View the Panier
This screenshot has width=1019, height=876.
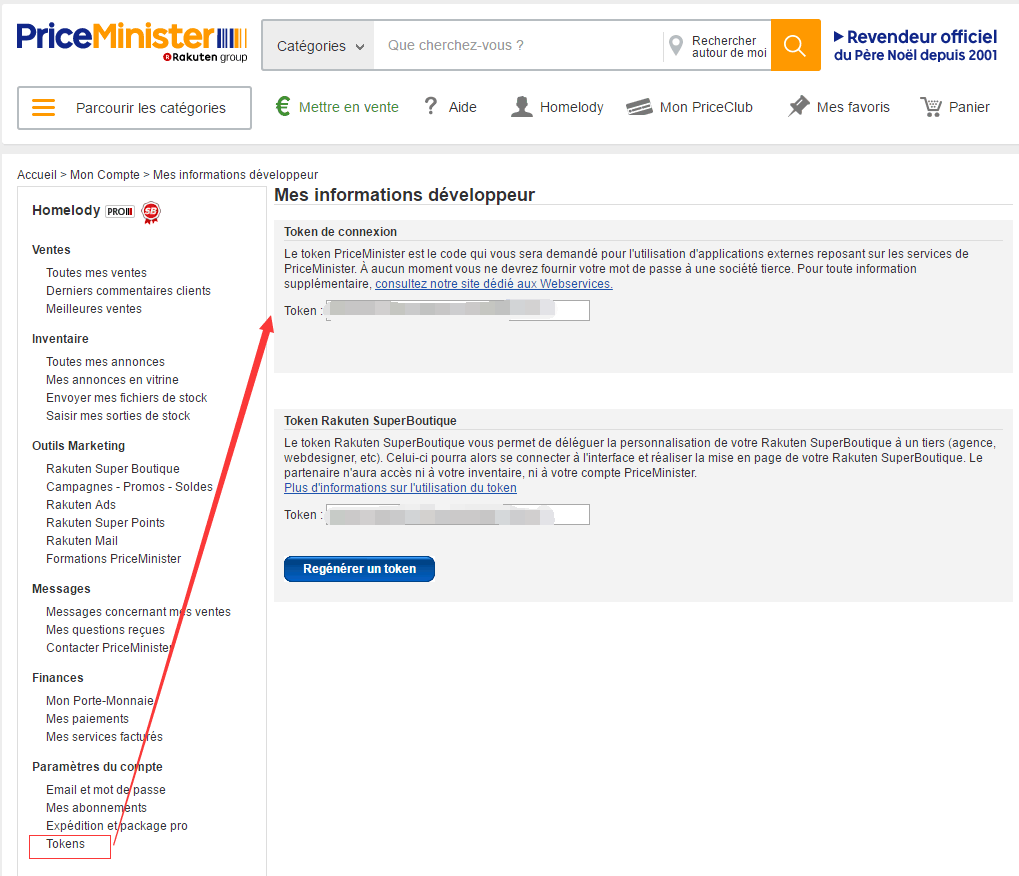pos(969,107)
